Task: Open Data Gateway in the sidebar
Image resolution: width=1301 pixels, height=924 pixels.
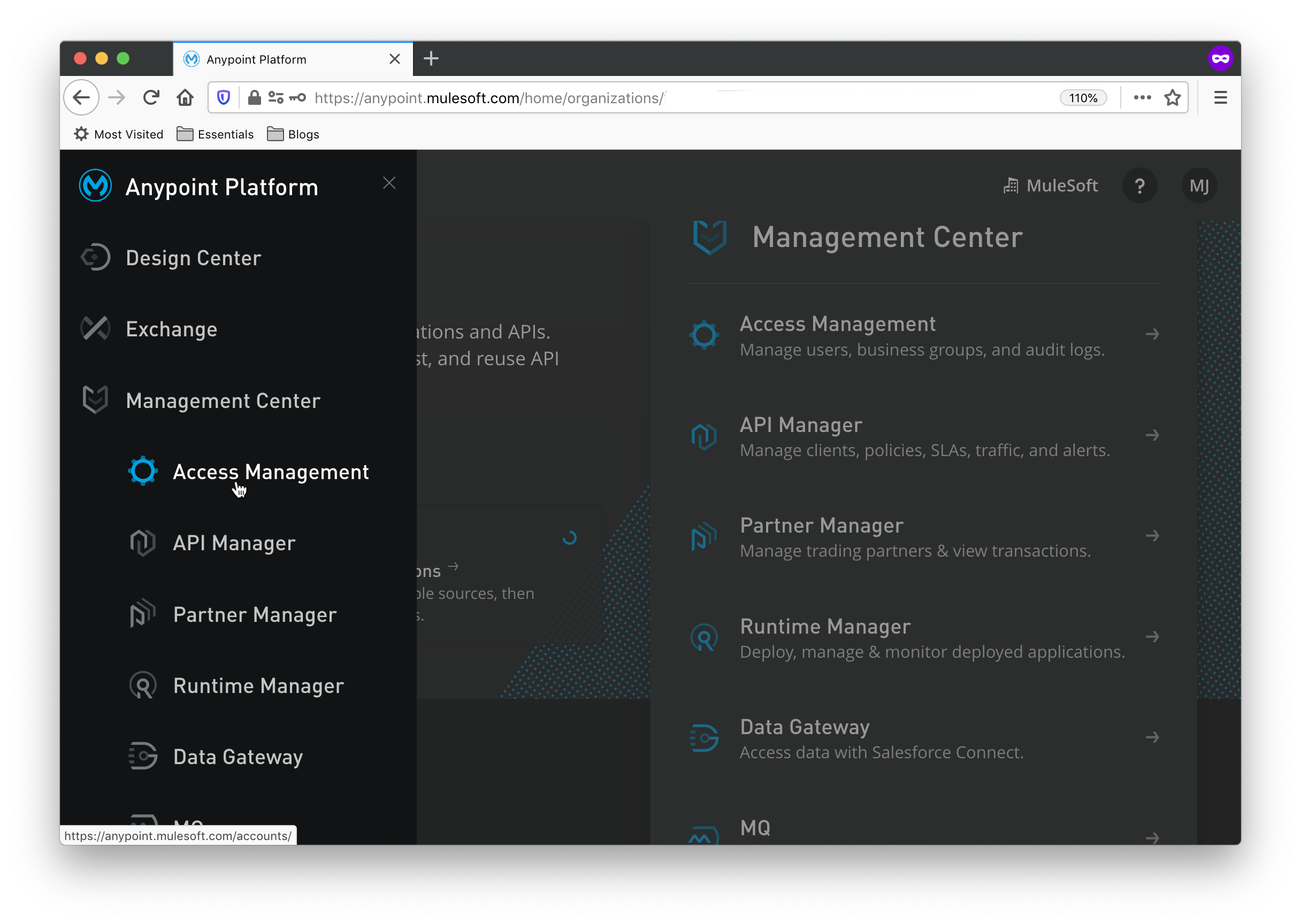Action: coord(238,757)
